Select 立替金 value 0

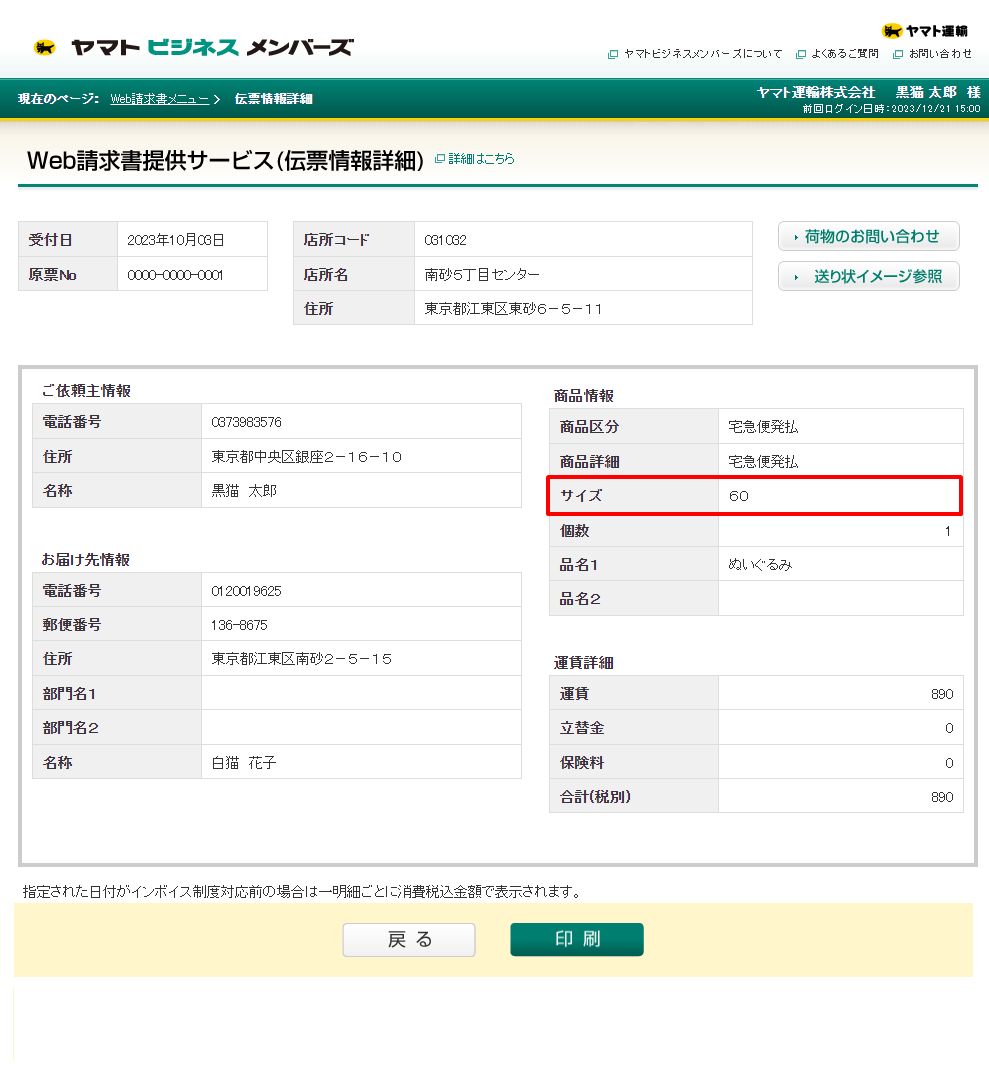point(949,728)
